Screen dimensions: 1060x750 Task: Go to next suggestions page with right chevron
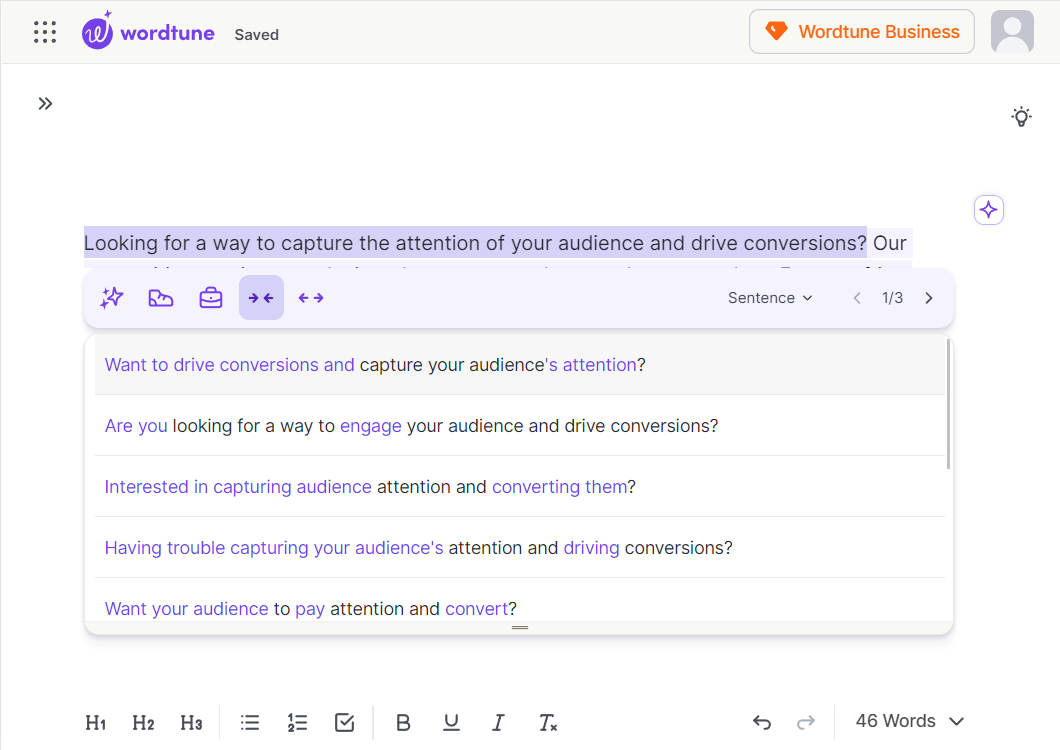[x=928, y=297]
